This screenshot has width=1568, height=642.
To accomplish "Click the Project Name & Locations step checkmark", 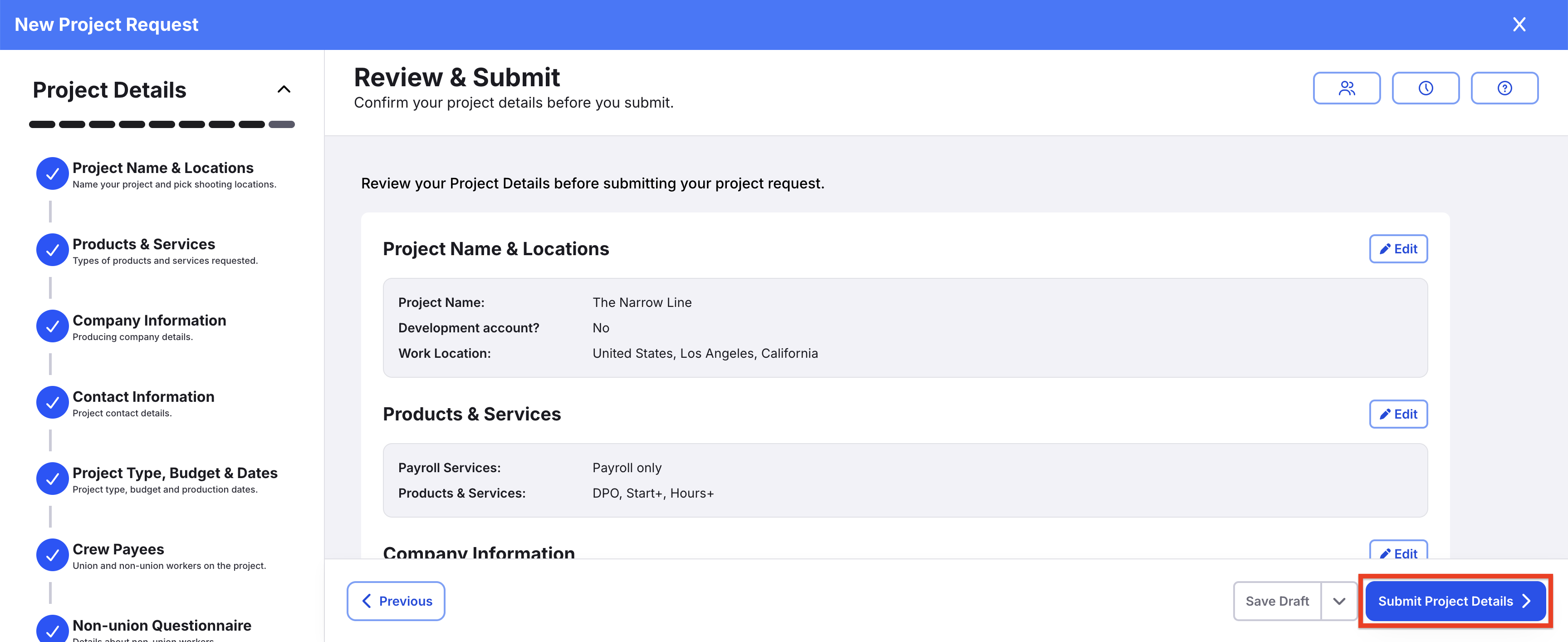I will coord(52,173).
